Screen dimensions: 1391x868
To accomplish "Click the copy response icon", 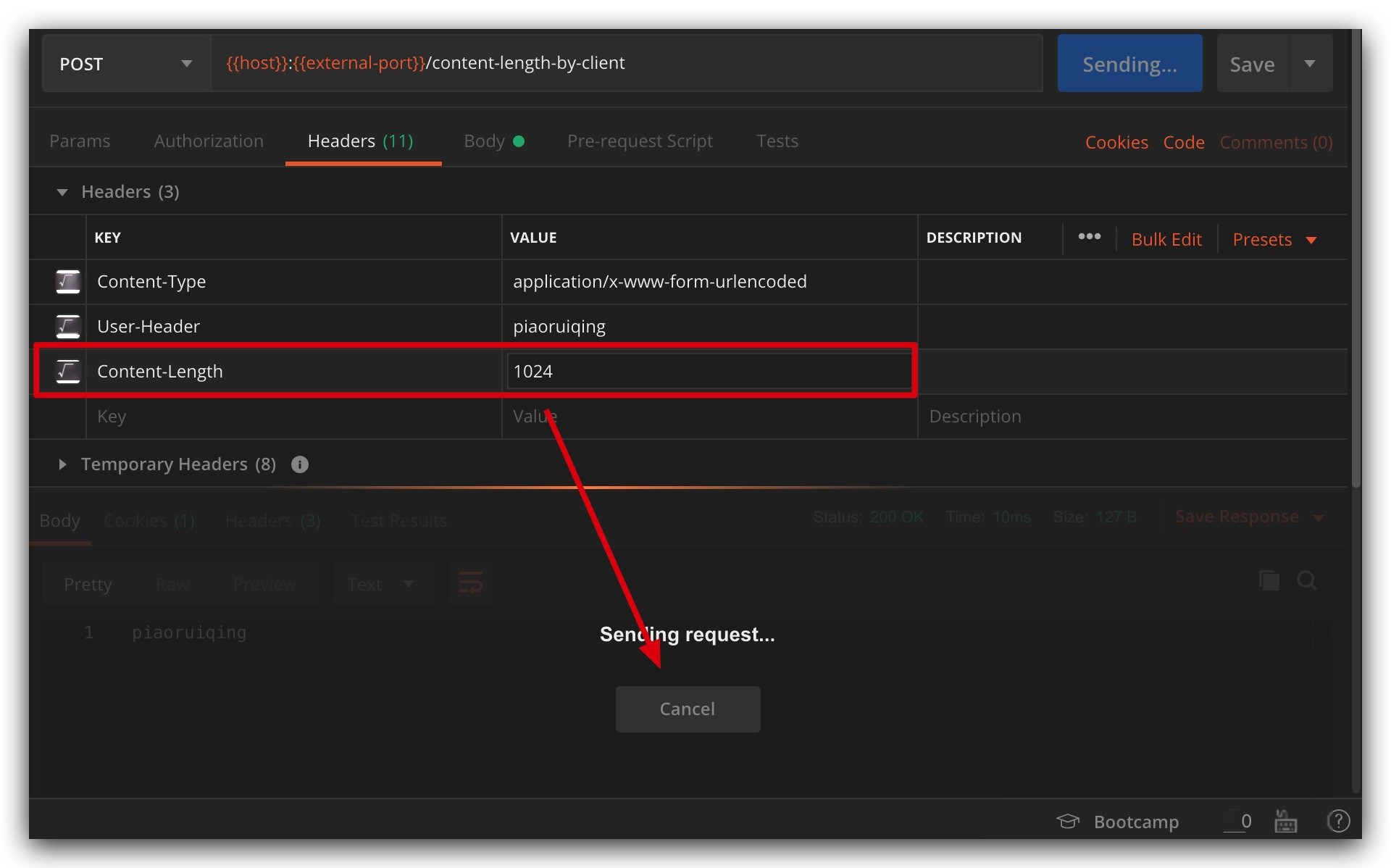I will (1269, 580).
